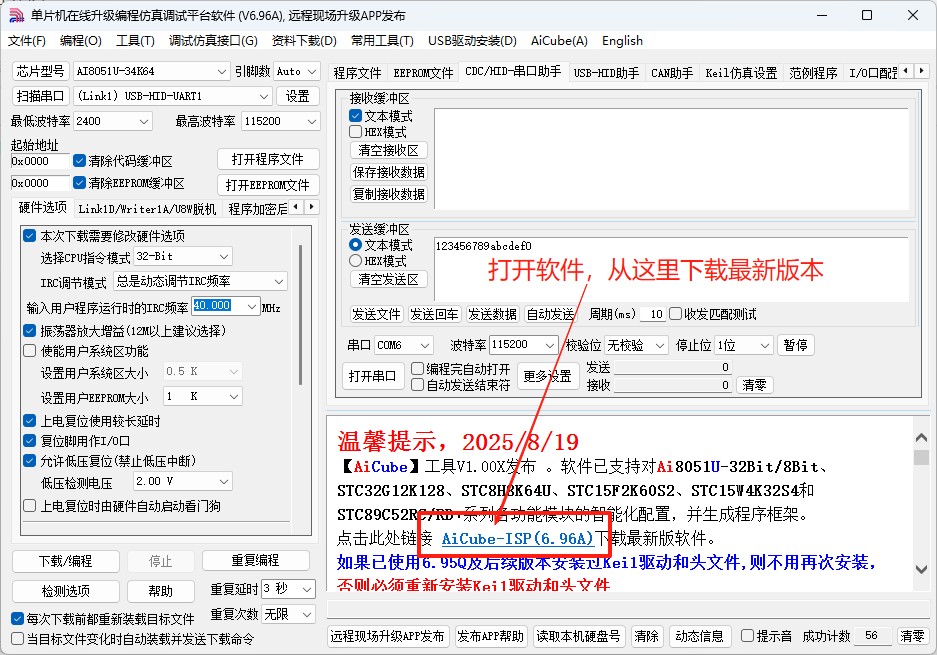Toggle 每次下载前都重新装载目标文件 checkbox
The image size is (937, 655).
[x=18, y=619]
